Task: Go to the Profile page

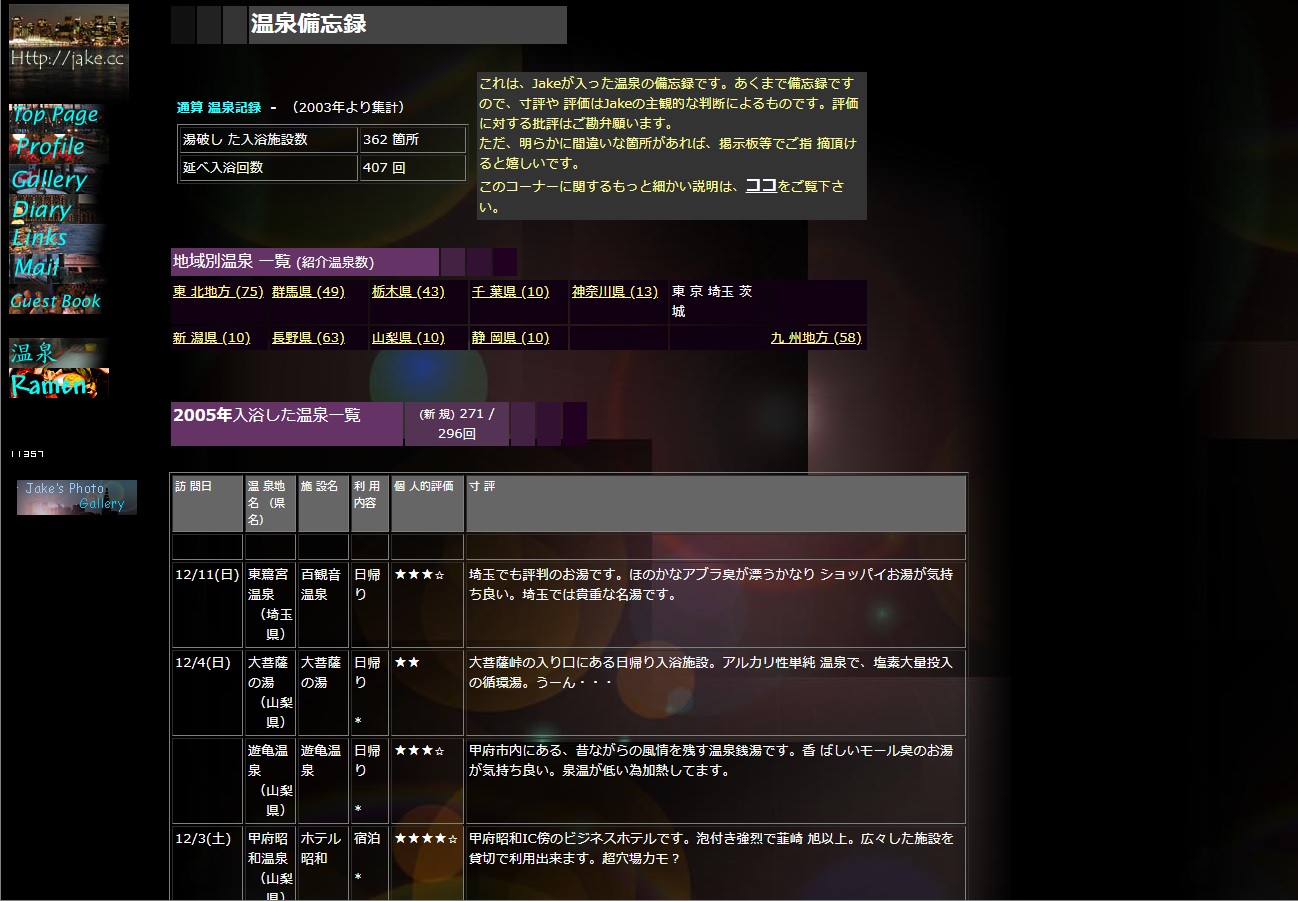Action: coord(50,147)
